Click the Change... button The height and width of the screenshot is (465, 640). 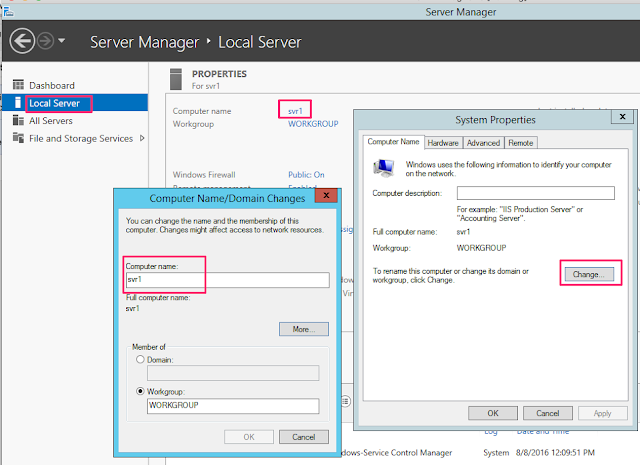pos(589,274)
